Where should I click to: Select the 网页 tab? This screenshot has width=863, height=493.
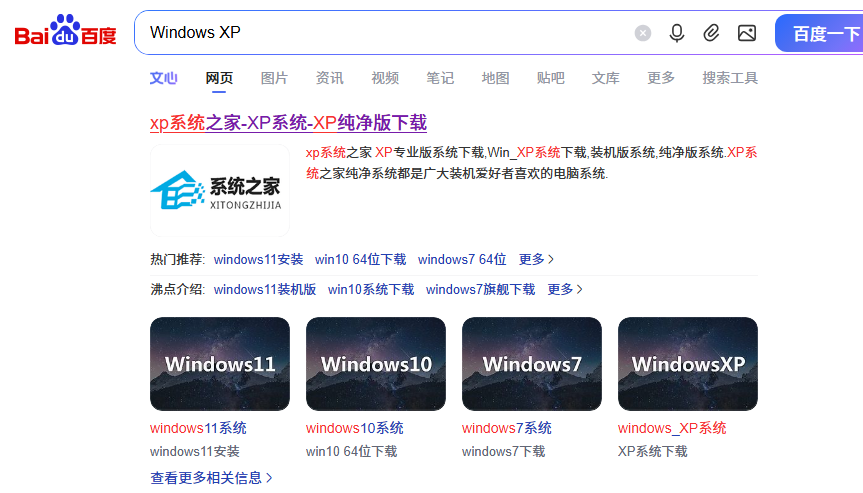pyautogui.click(x=219, y=78)
